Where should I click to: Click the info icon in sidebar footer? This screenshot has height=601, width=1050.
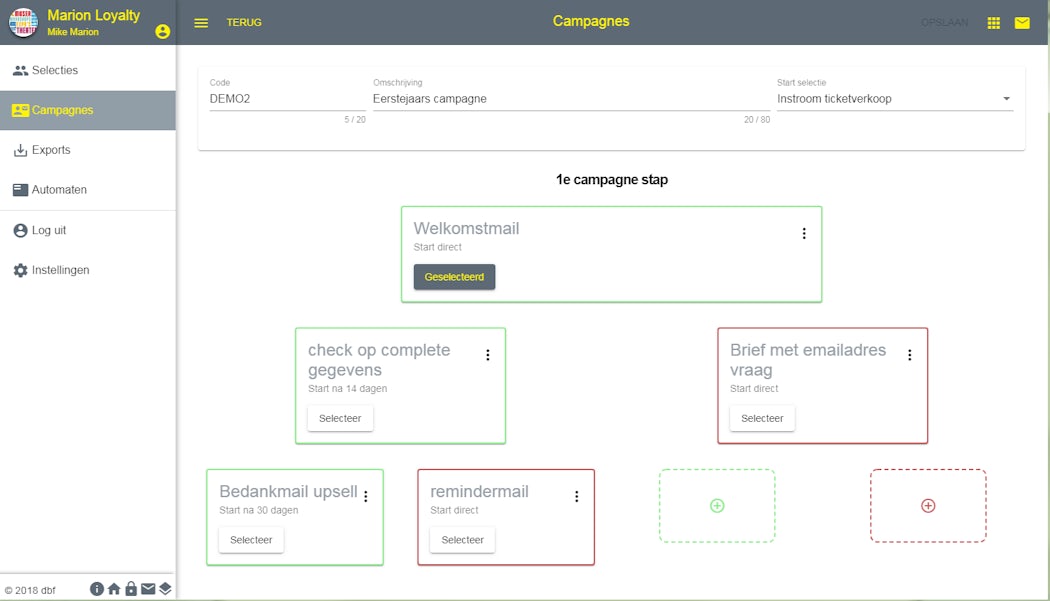97,589
